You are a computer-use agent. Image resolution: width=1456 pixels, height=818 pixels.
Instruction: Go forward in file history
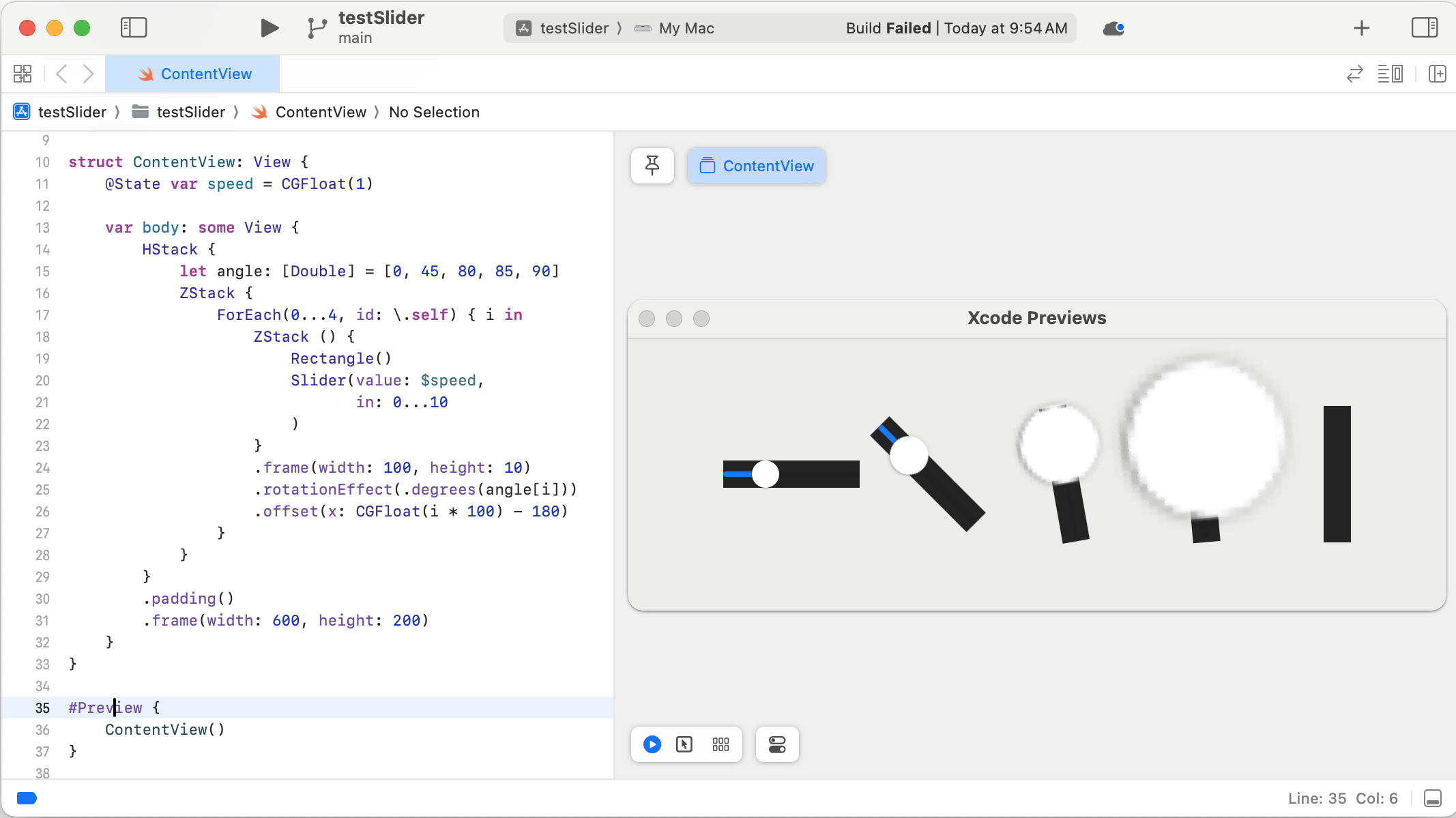[x=88, y=74]
